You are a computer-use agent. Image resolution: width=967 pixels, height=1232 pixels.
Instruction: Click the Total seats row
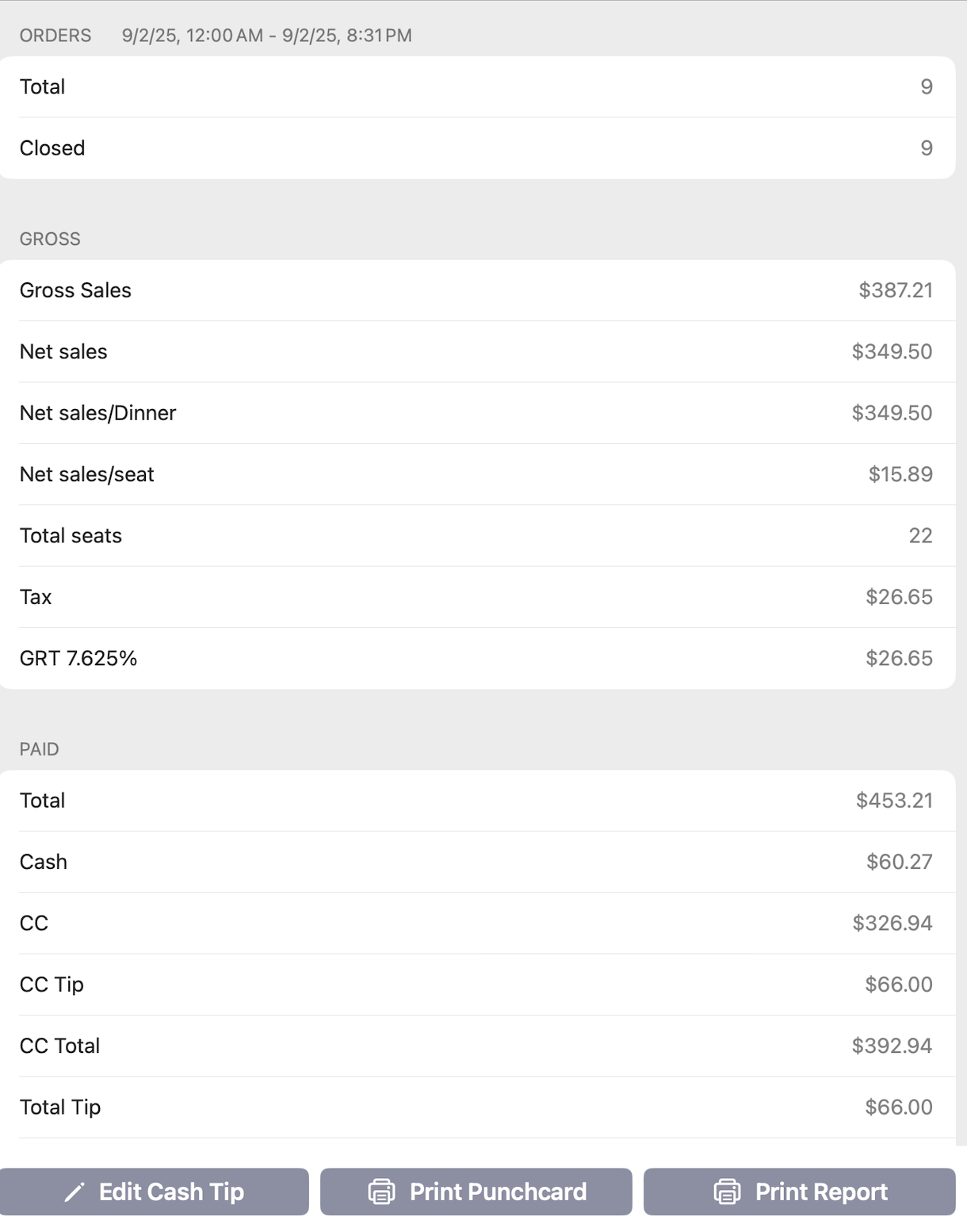(x=476, y=536)
